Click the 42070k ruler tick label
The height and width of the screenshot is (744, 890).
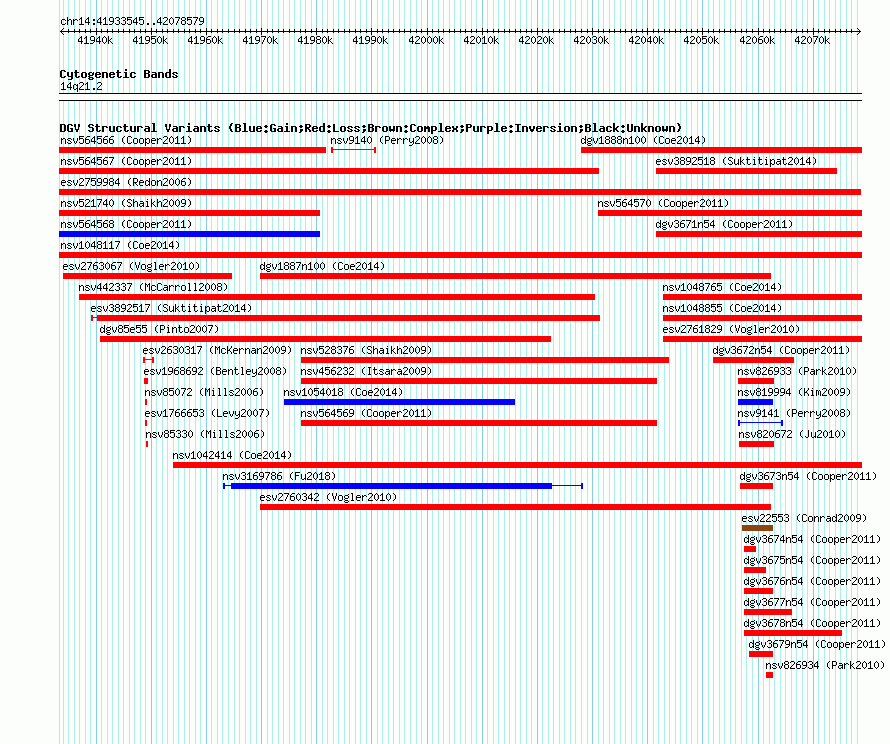812,40
